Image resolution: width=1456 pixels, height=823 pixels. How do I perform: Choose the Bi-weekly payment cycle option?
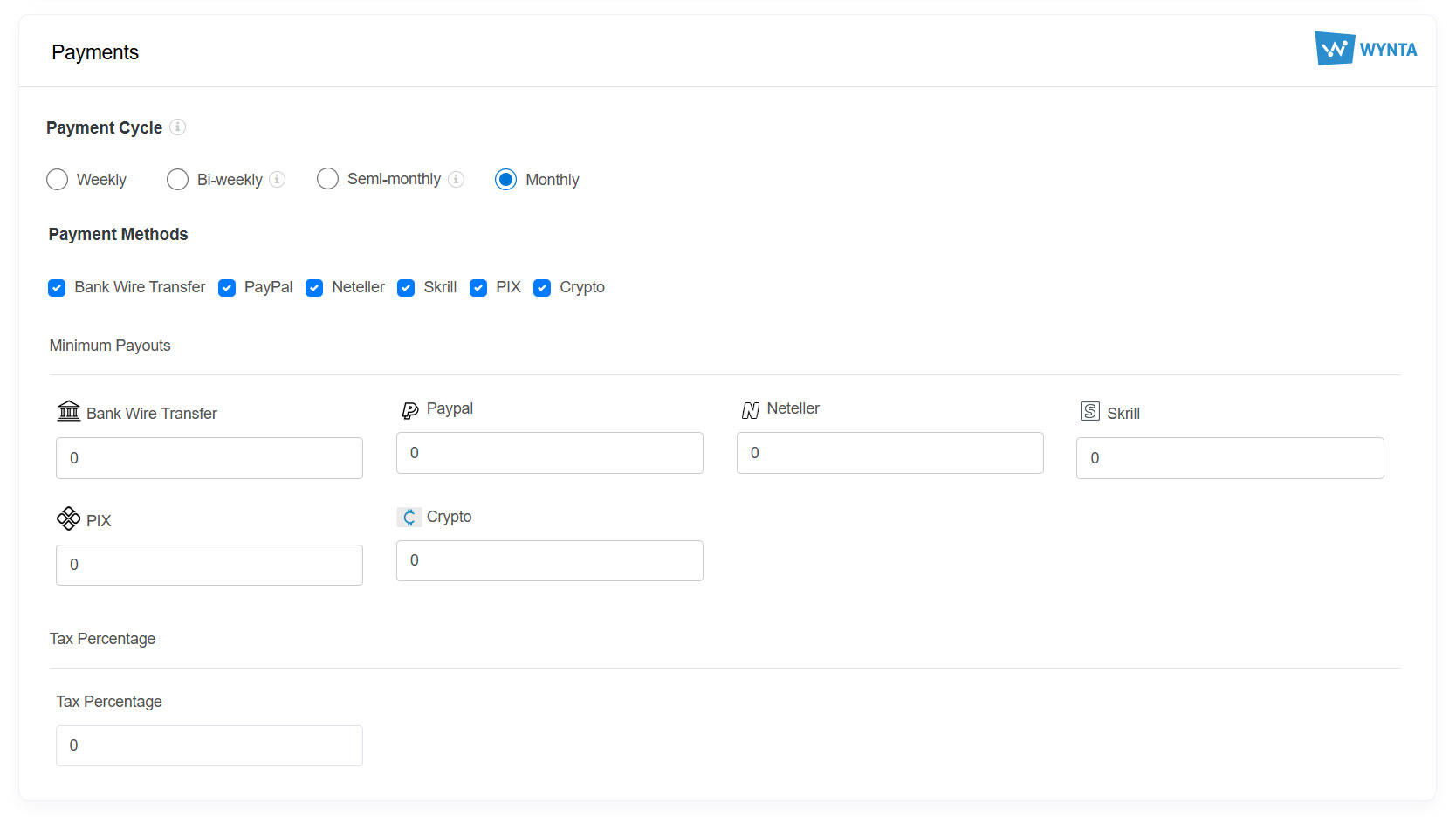(x=177, y=180)
